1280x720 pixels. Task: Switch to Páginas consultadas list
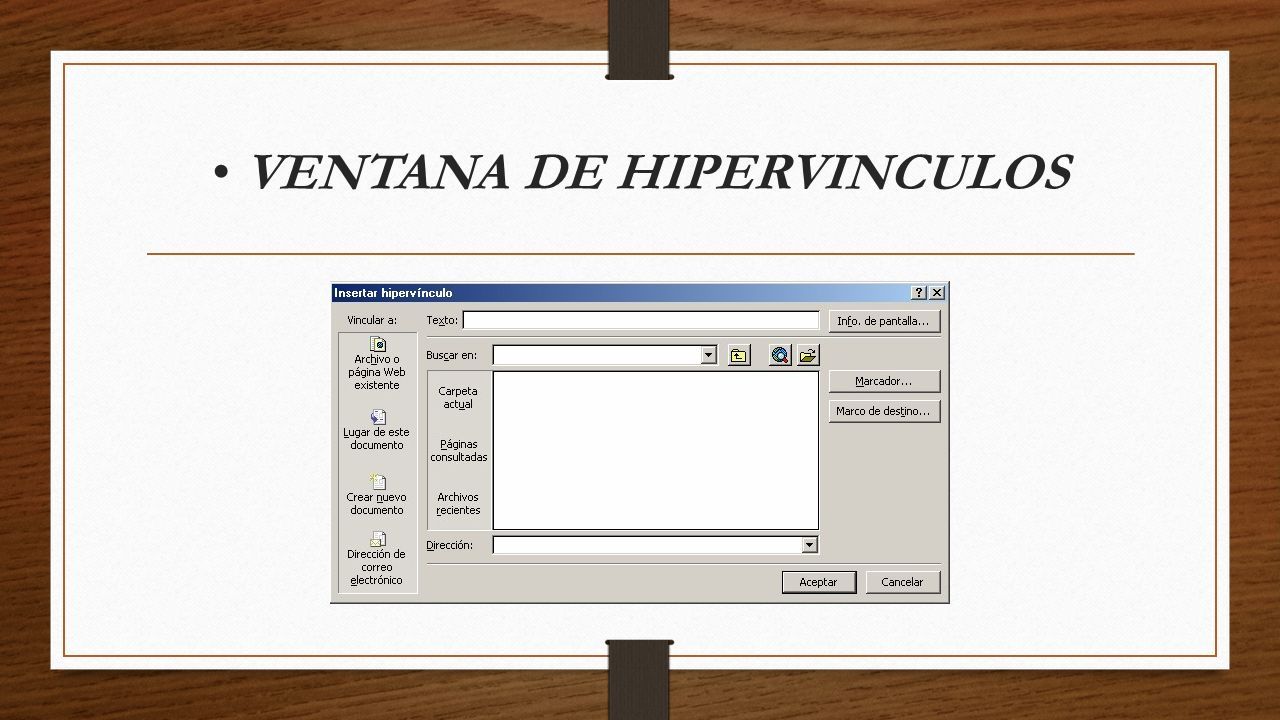click(x=459, y=451)
